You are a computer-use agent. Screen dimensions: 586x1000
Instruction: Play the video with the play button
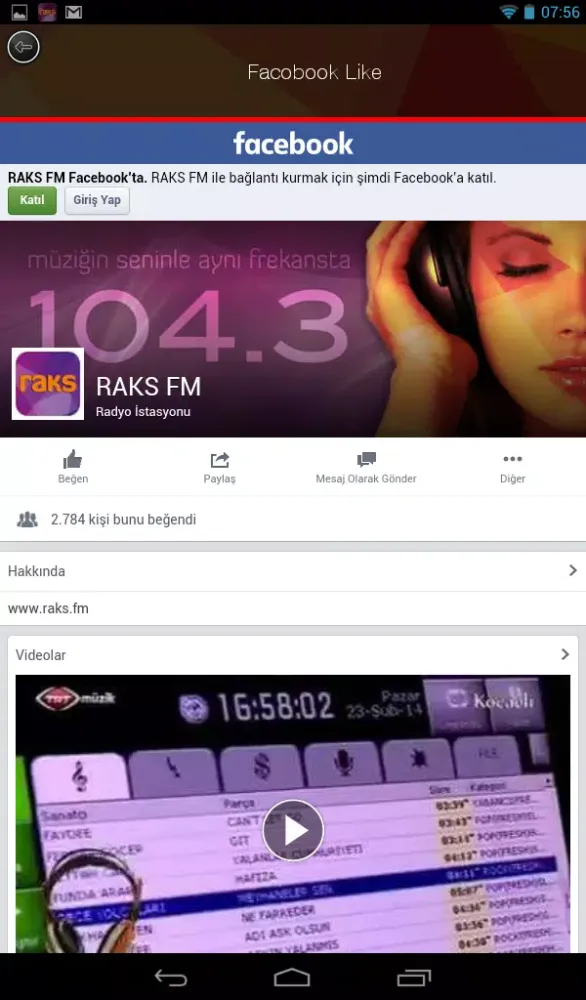tap(293, 830)
